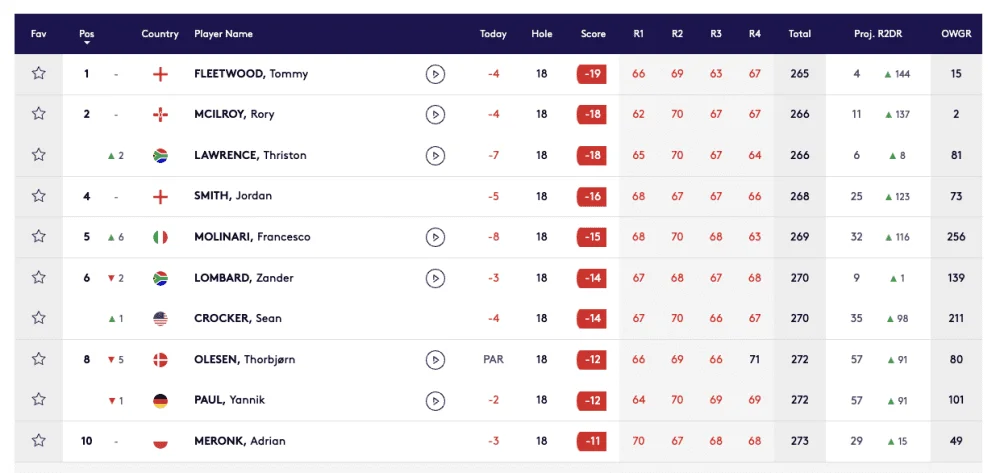The height and width of the screenshot is (473, 1000).
Task: Toggle favorite star for Rory McIlroy
Action: pos(39,114)
